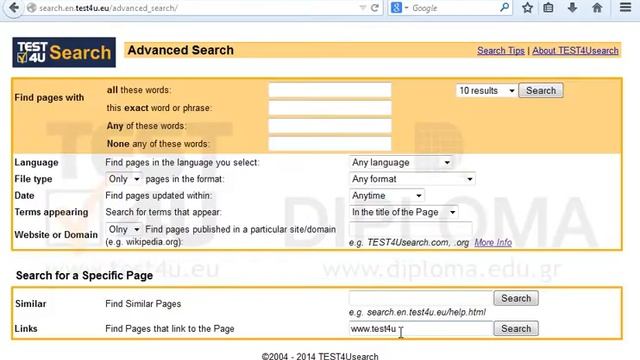Viewport: 640px width, 360px height.
Task: Open 'In the title of the Page' dropdown
Action: (x=403, y=212)
